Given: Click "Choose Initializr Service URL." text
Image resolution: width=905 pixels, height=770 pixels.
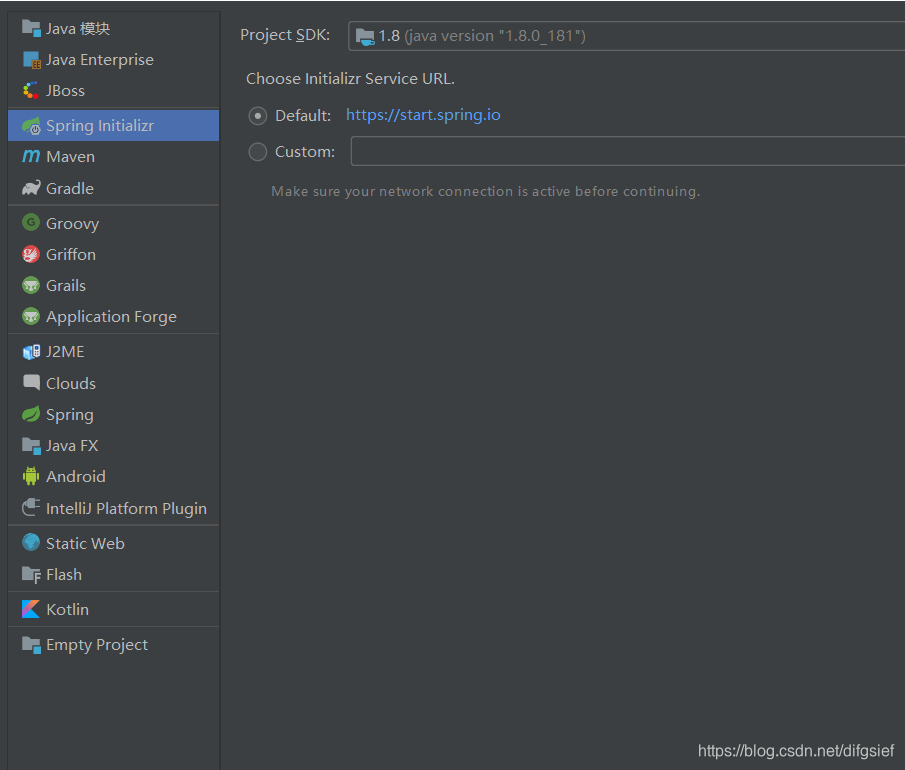Looking at the screenshot, I should [x=350, y=79].
